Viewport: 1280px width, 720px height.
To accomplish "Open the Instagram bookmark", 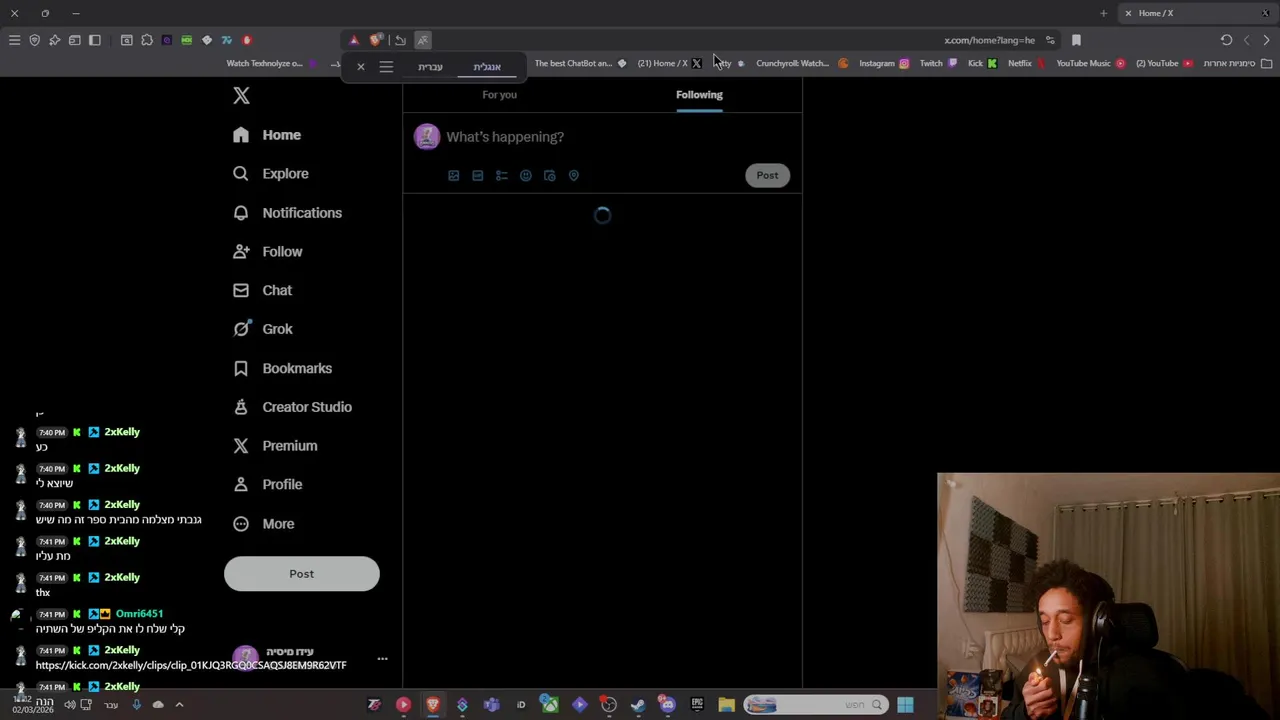I will coord(884,63).
